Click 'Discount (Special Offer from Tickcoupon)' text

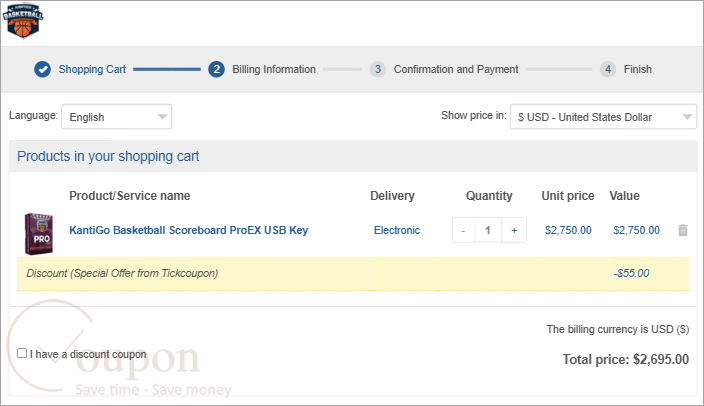click(122, 273)
